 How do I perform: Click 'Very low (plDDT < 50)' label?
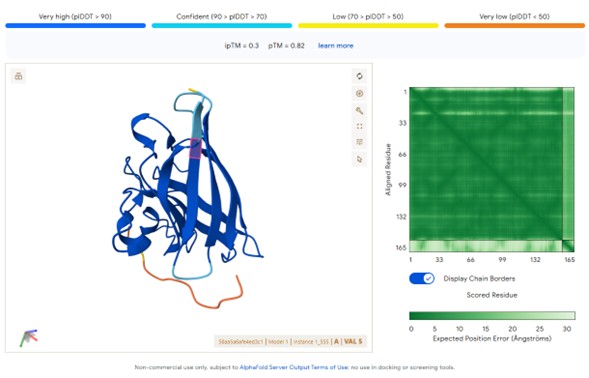[515, 17]
